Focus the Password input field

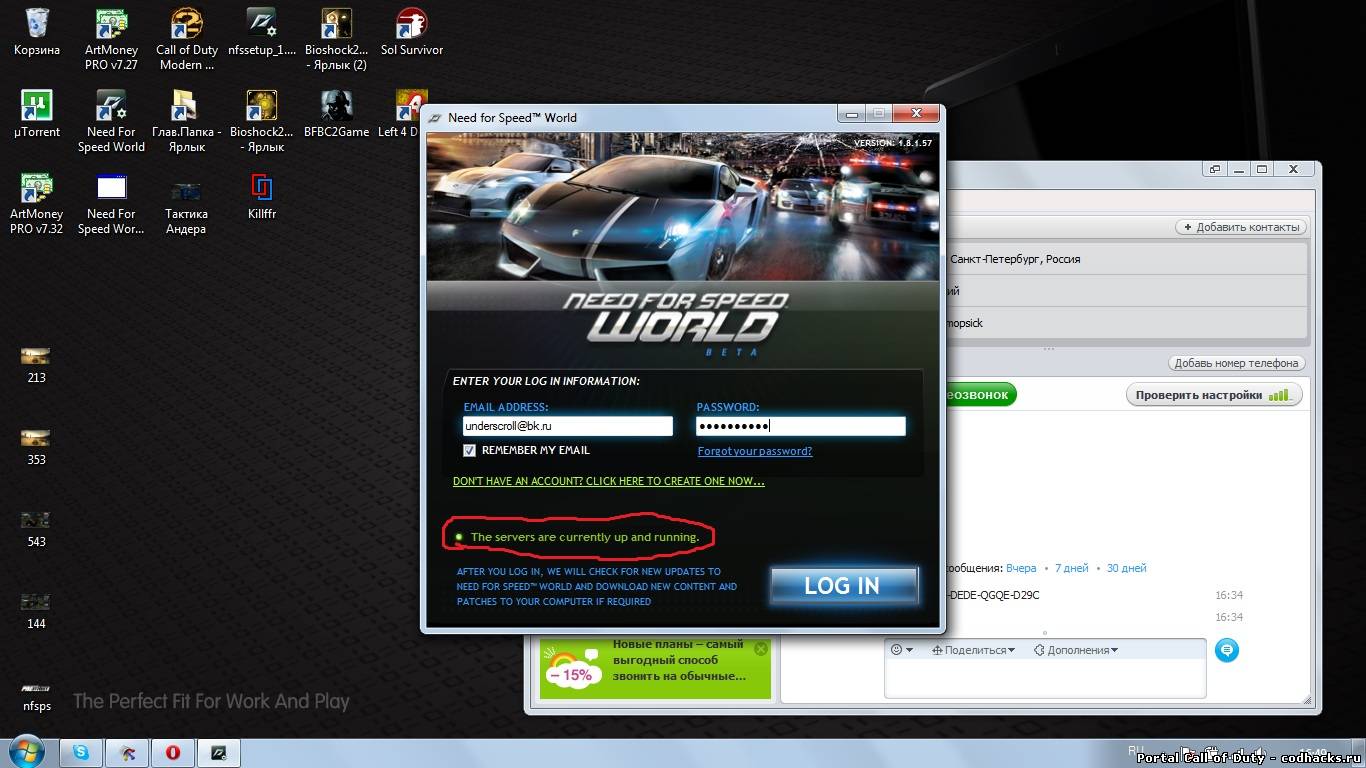click(x=800, y=426)
